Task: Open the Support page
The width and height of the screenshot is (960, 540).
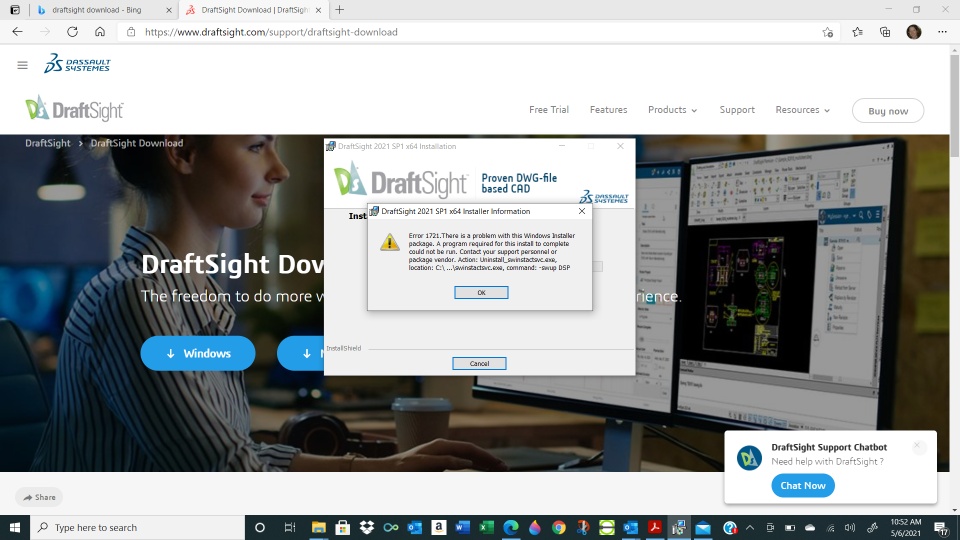Action: coord(737,110)
